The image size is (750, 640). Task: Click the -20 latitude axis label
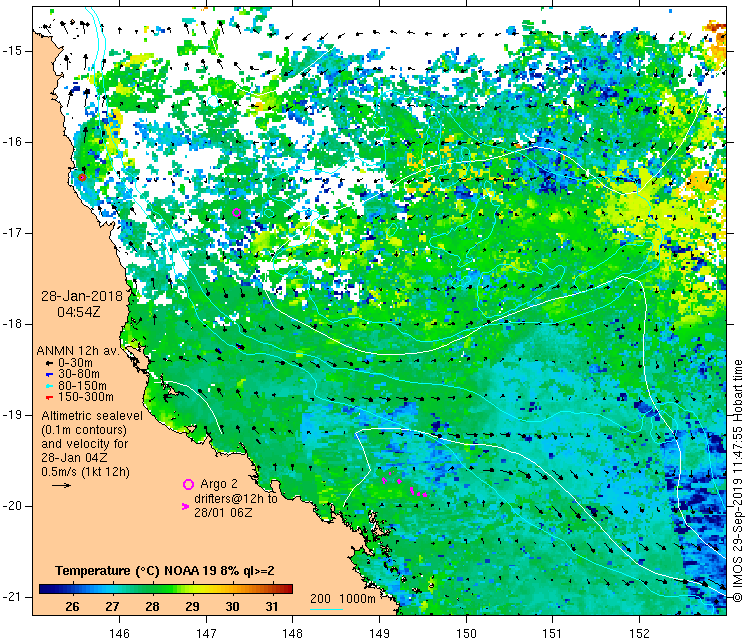(11, 506)
